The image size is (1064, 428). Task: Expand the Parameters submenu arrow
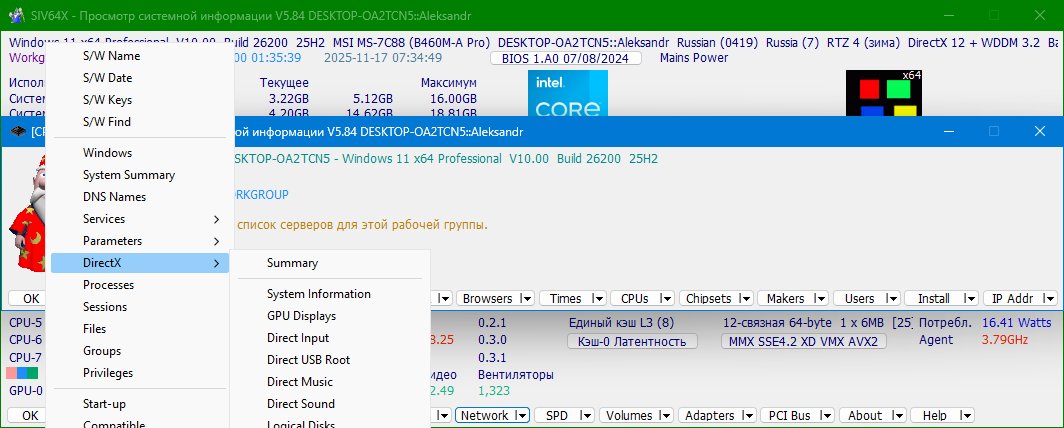click(216, 241)
